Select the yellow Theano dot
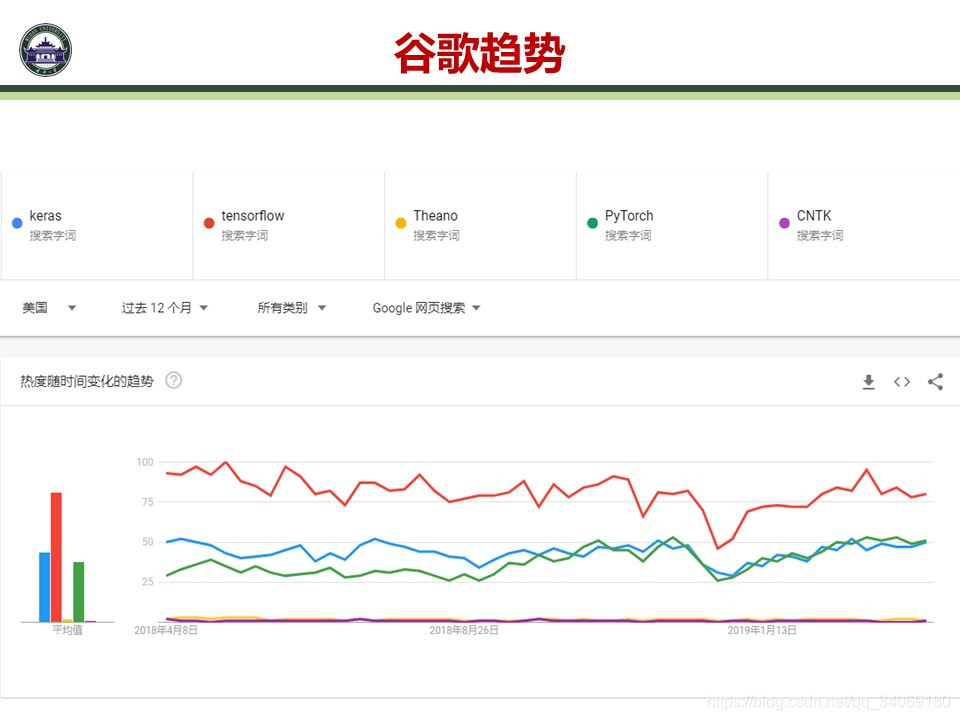This screenshot has width=960, height=720. pyautogui.click(x=400, y=223)
